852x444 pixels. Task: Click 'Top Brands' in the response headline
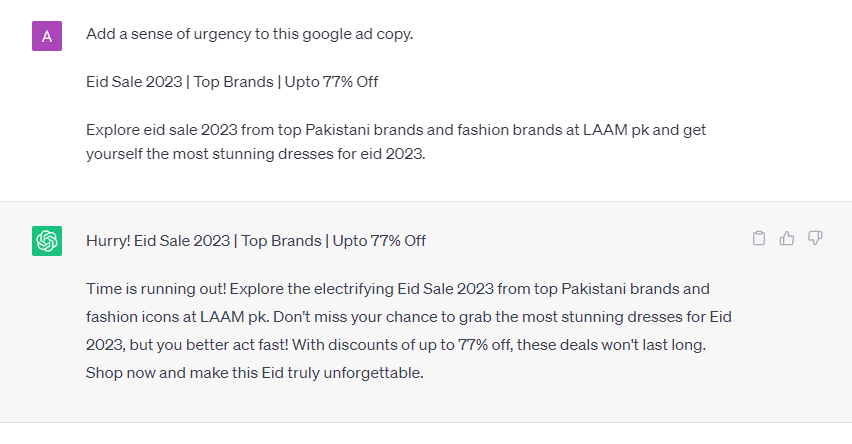[x=280, y=240]
